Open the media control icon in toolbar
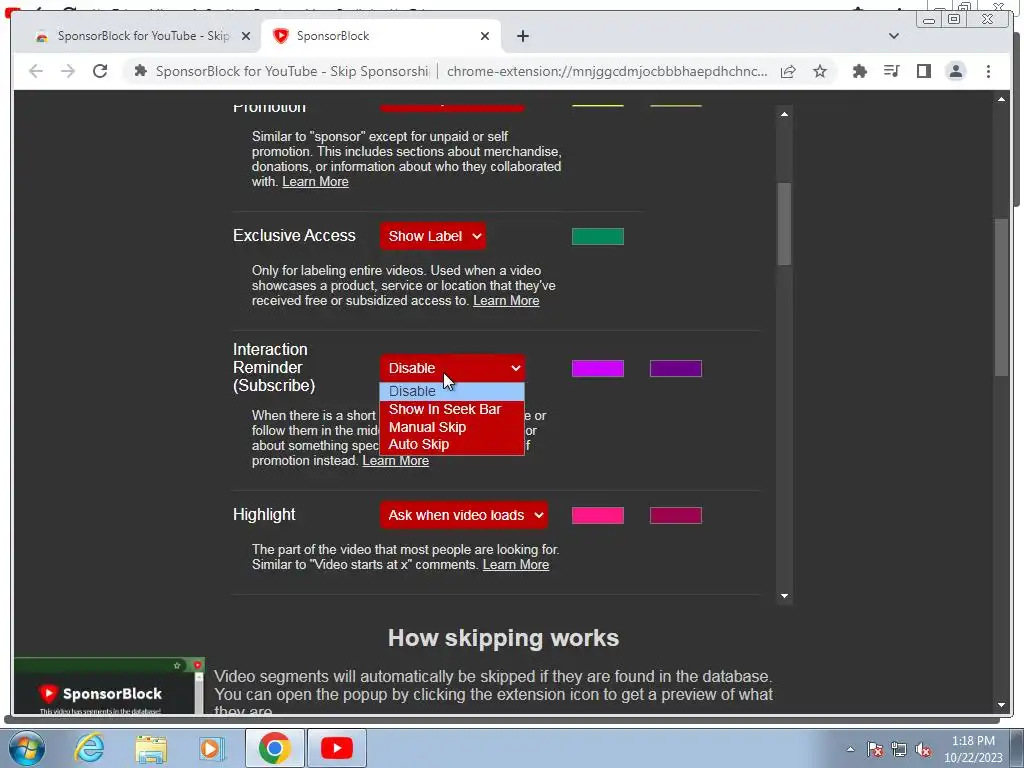This screenshot has width=1024, height=768. 891,71
